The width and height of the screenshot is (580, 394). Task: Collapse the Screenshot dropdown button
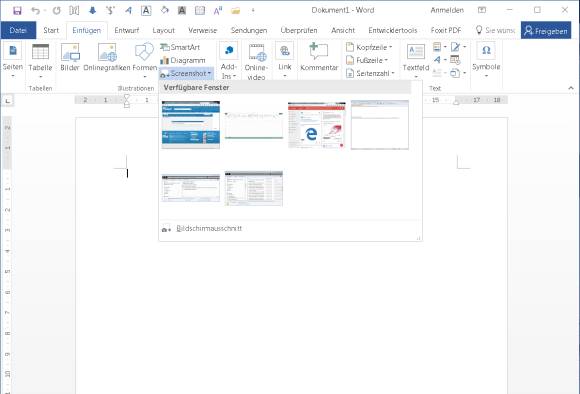(x=186, y=74)
